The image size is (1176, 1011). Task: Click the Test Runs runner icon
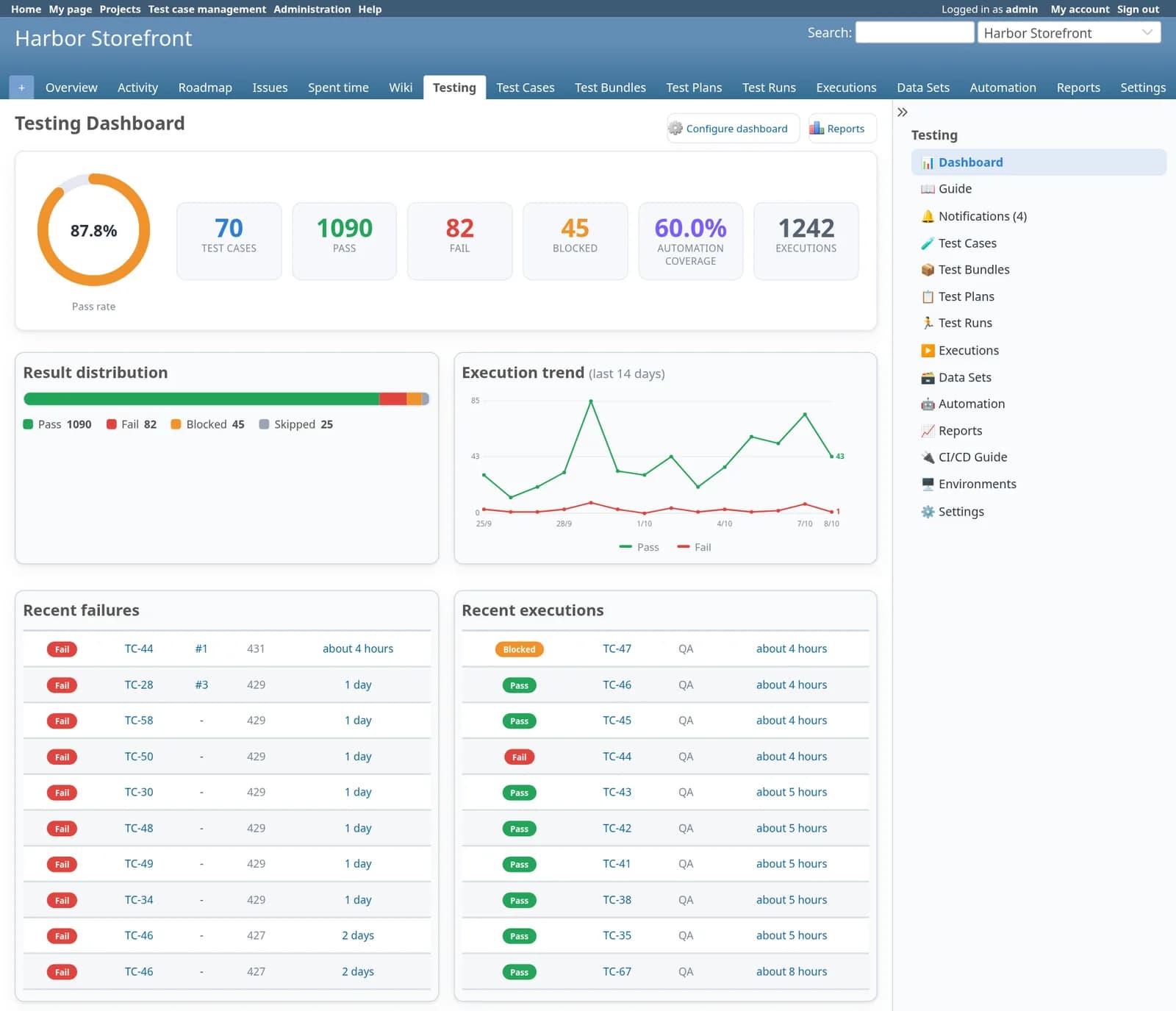[x=928, y=323]
